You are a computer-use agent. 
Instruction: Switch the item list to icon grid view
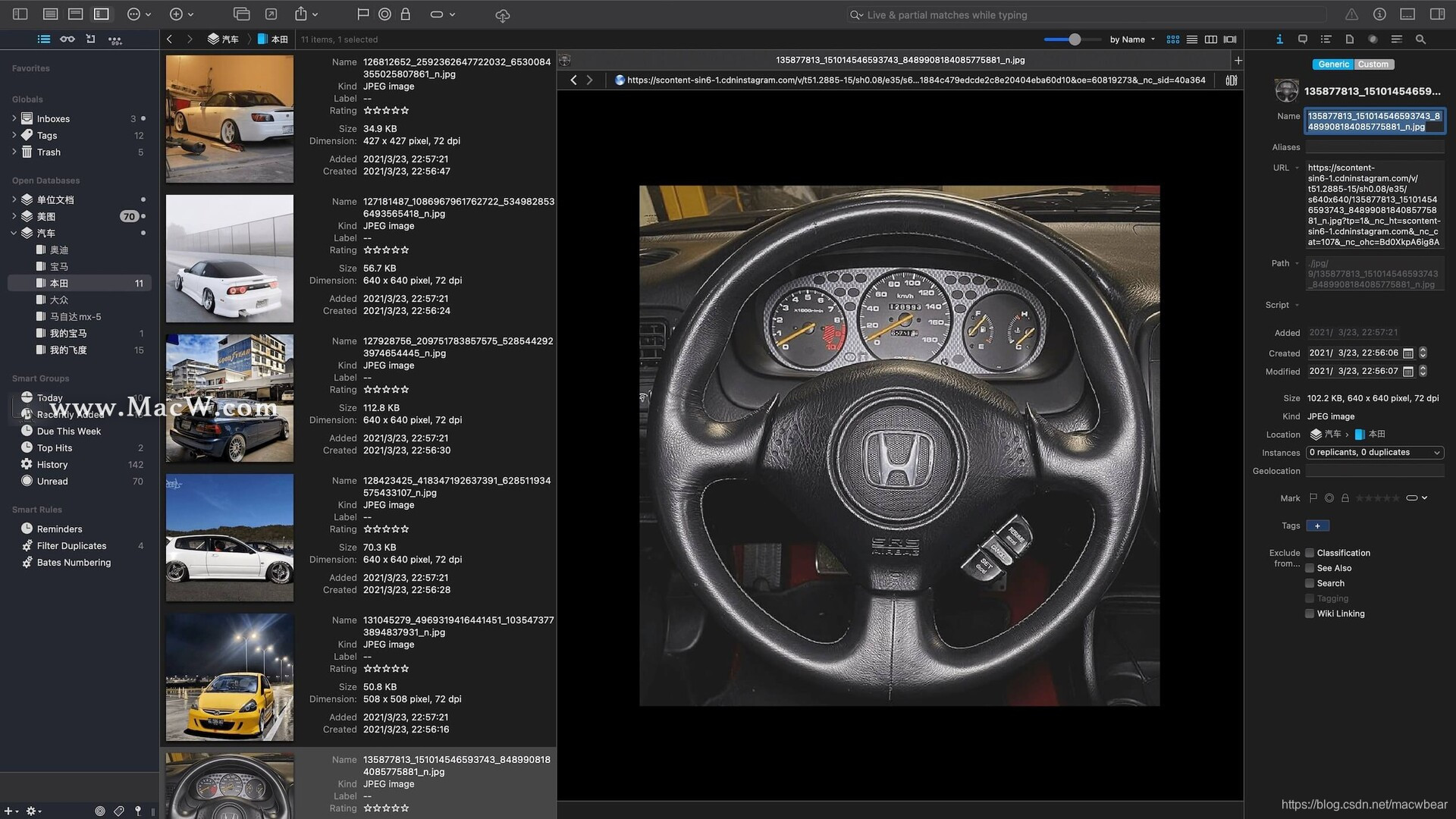(1173, 39)
